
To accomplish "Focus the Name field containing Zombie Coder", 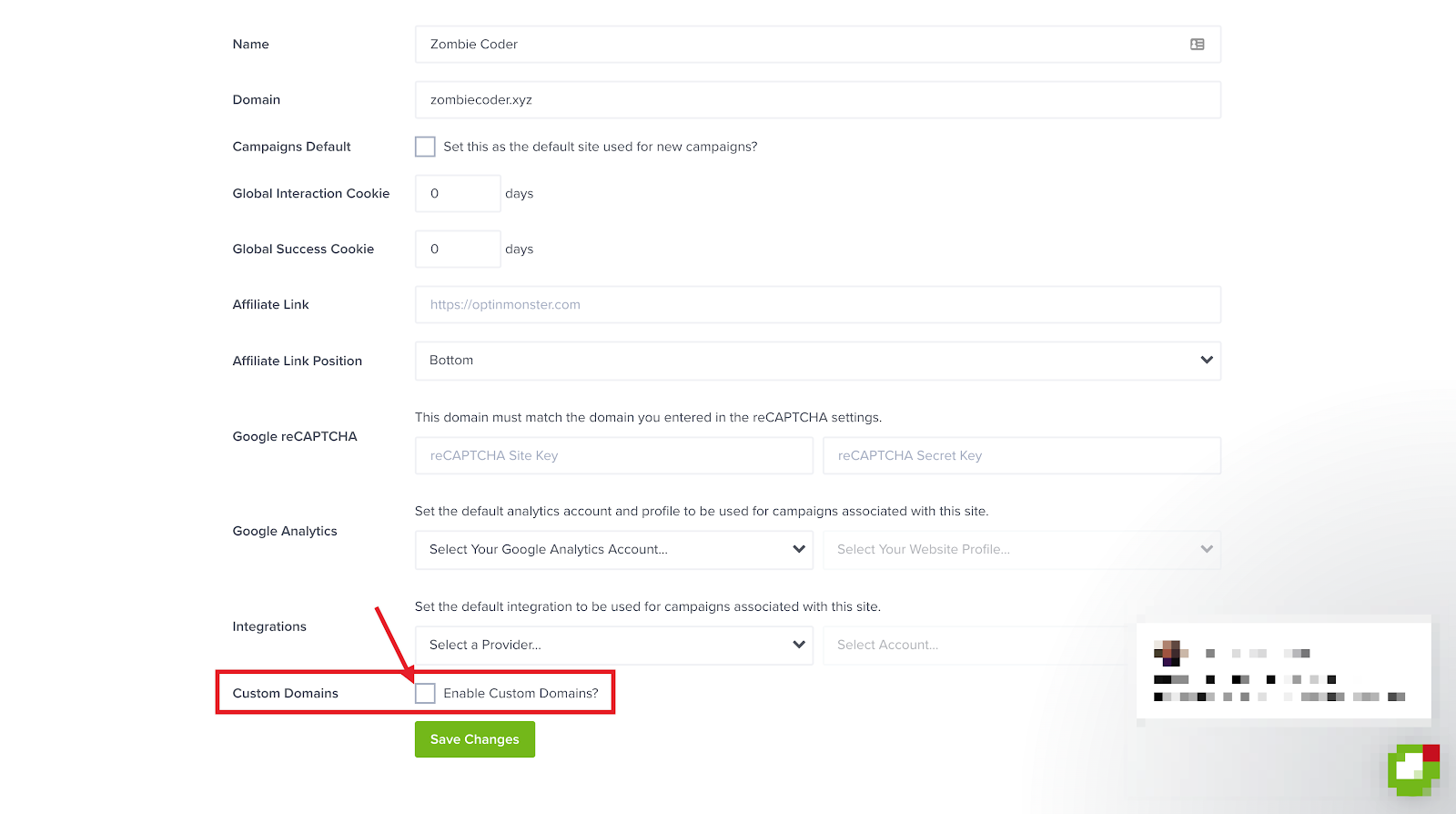I will 801,45.
